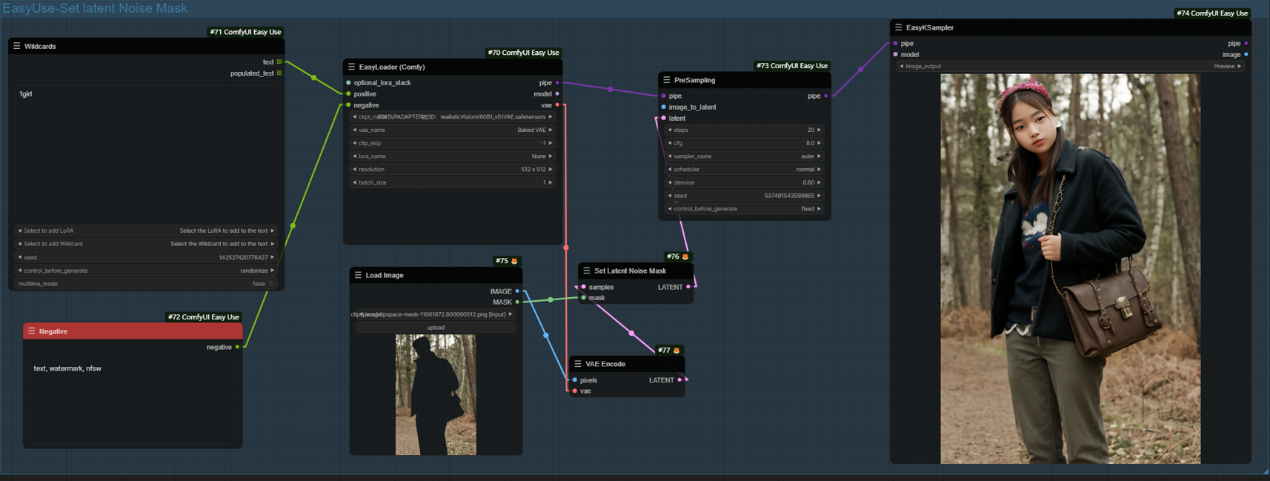Click the Set Latent Noise Mask menu icon

point(586,271)
